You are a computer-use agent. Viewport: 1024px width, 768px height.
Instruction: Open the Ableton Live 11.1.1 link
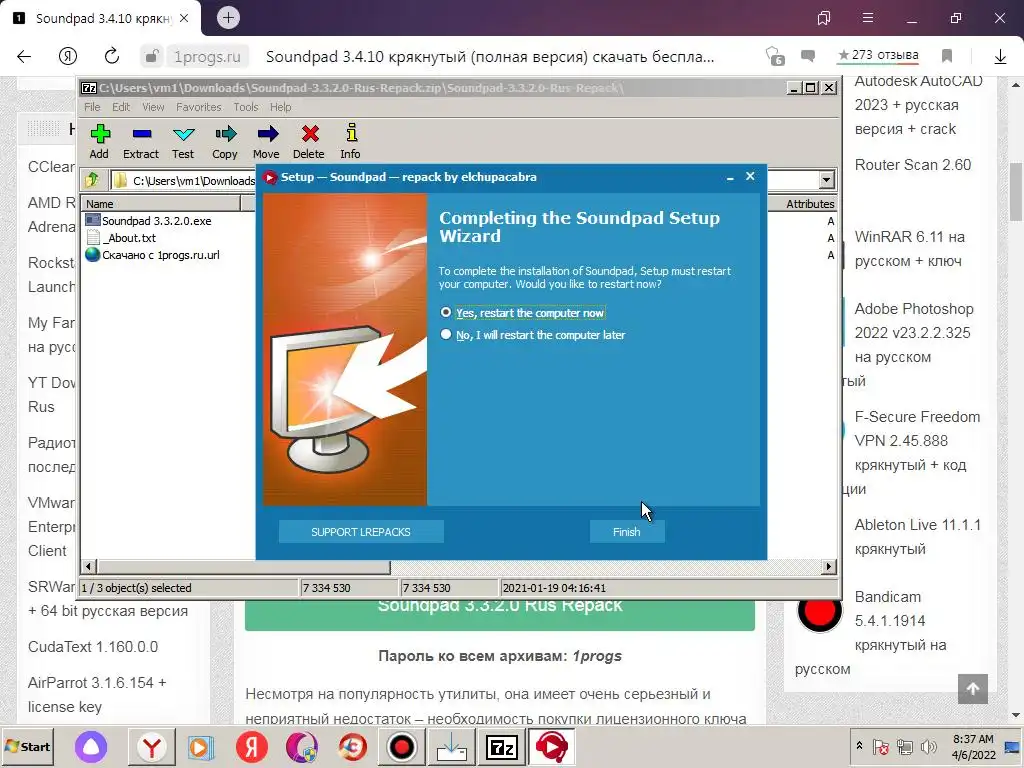(918, 537)
